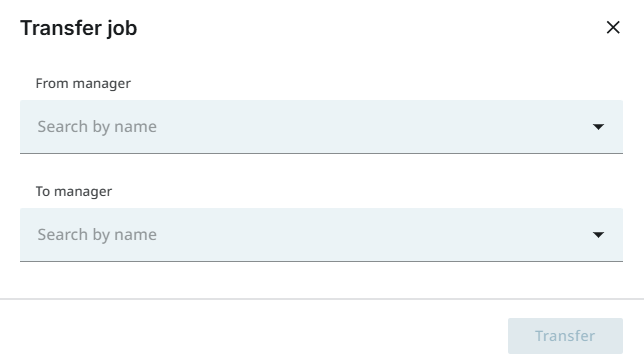Open the destination manager list via caret icon
This screenshot has height=364, width=644.
[598, 235]
